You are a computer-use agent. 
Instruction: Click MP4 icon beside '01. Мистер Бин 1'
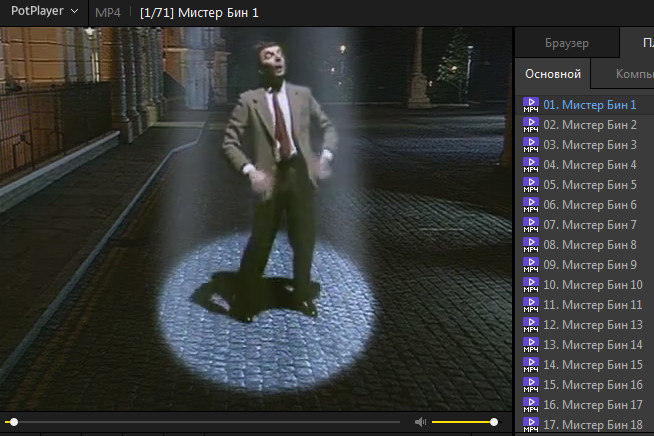pos(531,105)
